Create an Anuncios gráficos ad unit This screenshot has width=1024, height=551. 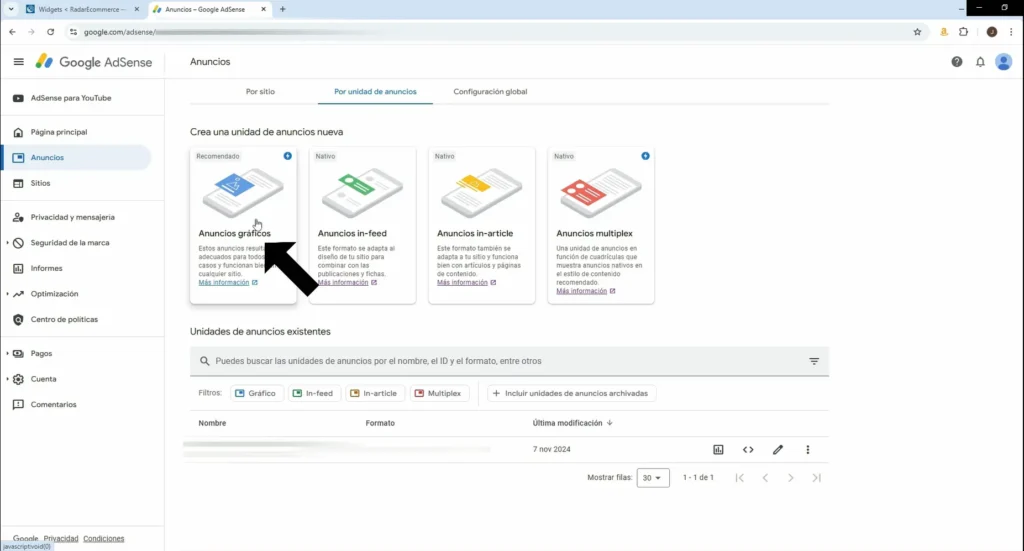243,225
